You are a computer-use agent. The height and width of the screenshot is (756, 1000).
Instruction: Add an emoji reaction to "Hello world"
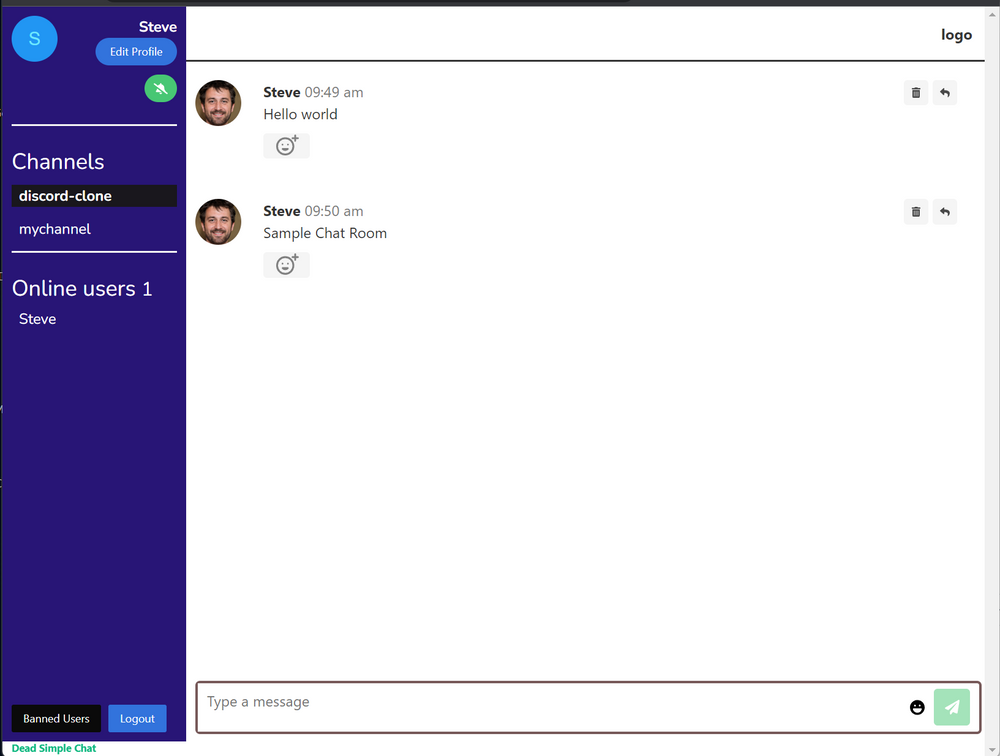[286, 145]
